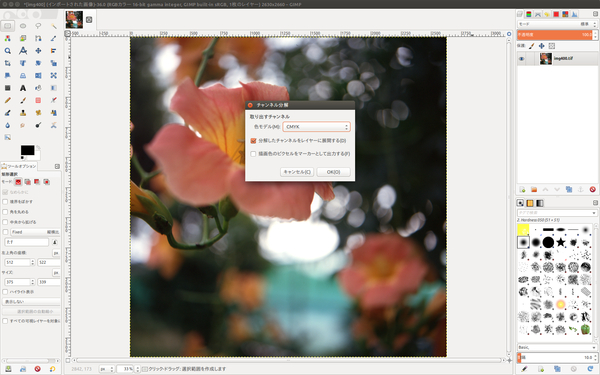Viewport: 600px width, 375px height.
Task: Open the Fixed aspect ratio dropdown
Action: click(35, 232)
